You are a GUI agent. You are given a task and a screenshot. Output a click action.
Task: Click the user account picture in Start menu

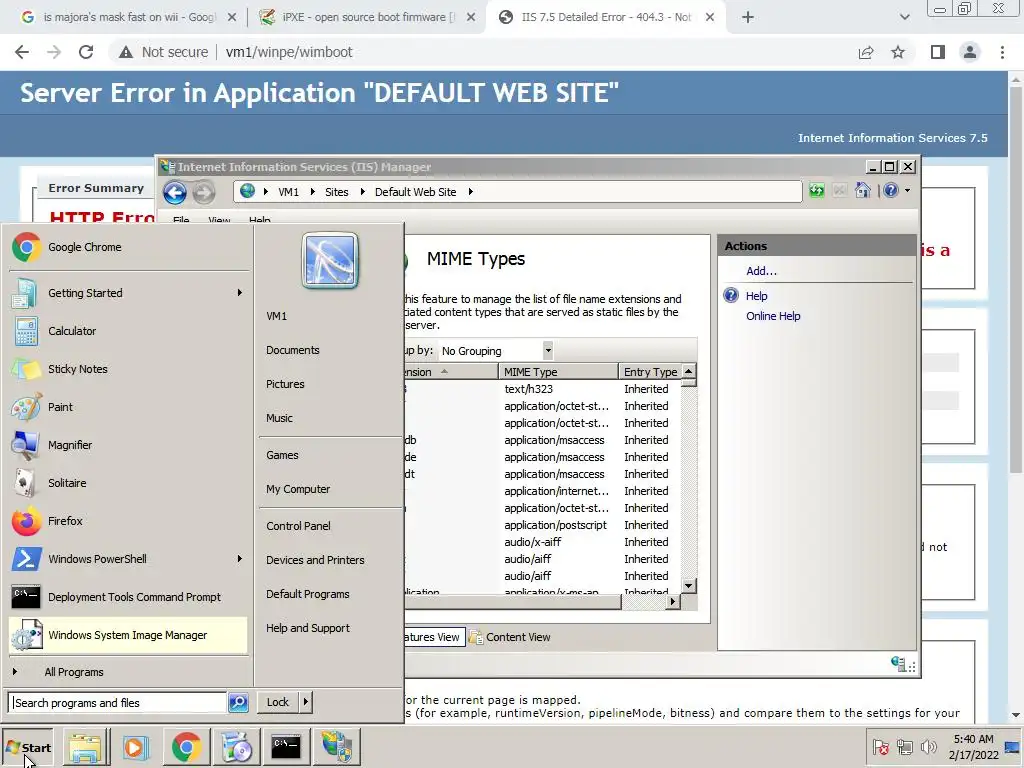pyautogui.click(x=330, y=261)
